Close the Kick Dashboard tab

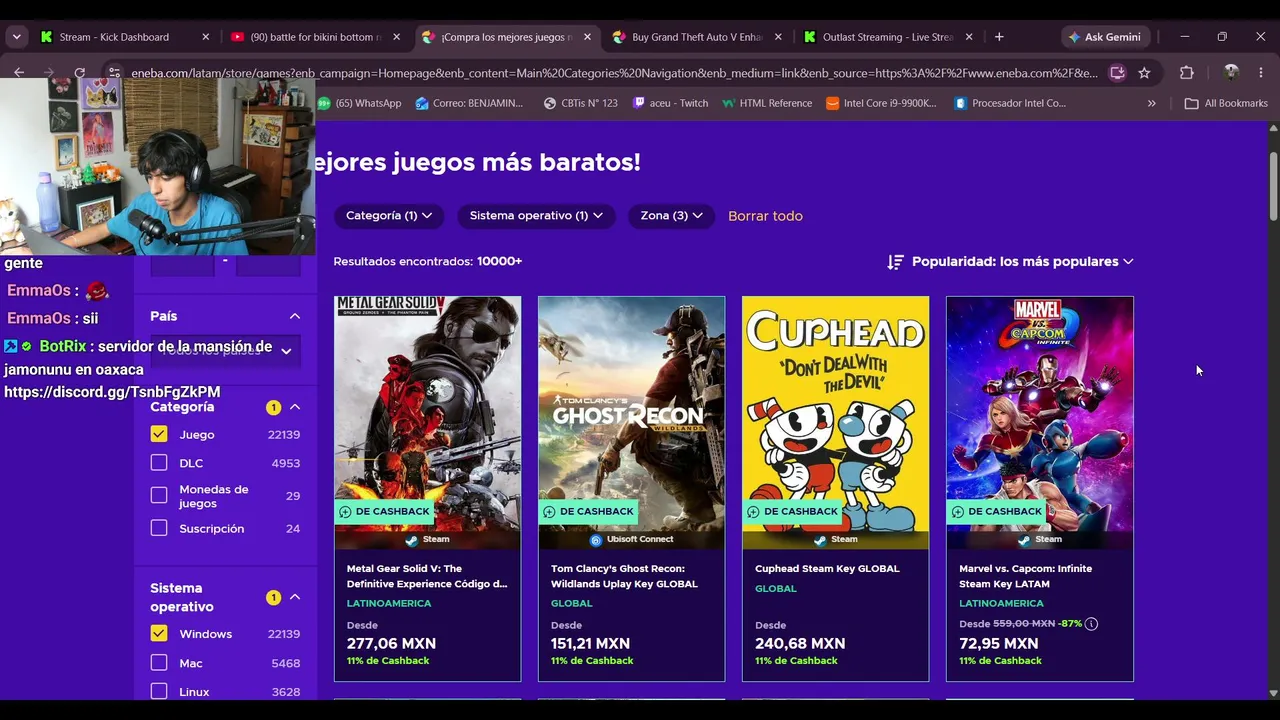(206, 37)
